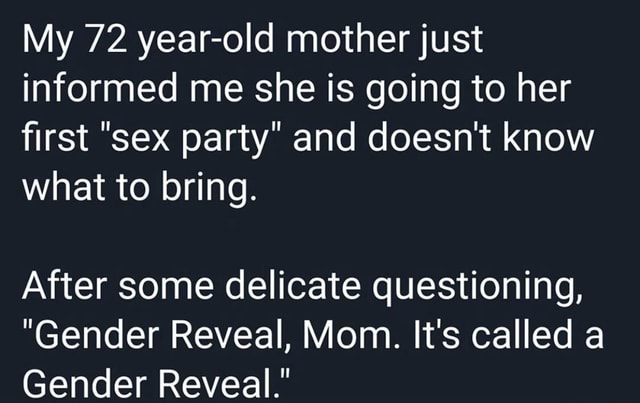Screen dimensions: 640x403
Task: Click the word "first" before sex party
Action: [x=55, y=137]
